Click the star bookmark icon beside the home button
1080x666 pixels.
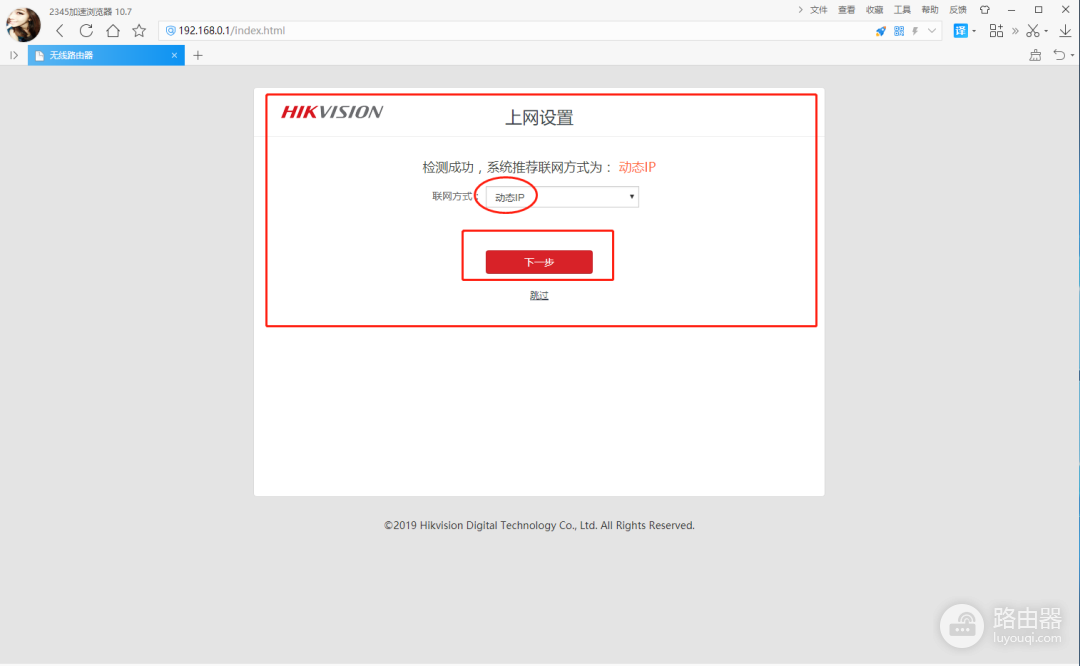coord(138,30)
